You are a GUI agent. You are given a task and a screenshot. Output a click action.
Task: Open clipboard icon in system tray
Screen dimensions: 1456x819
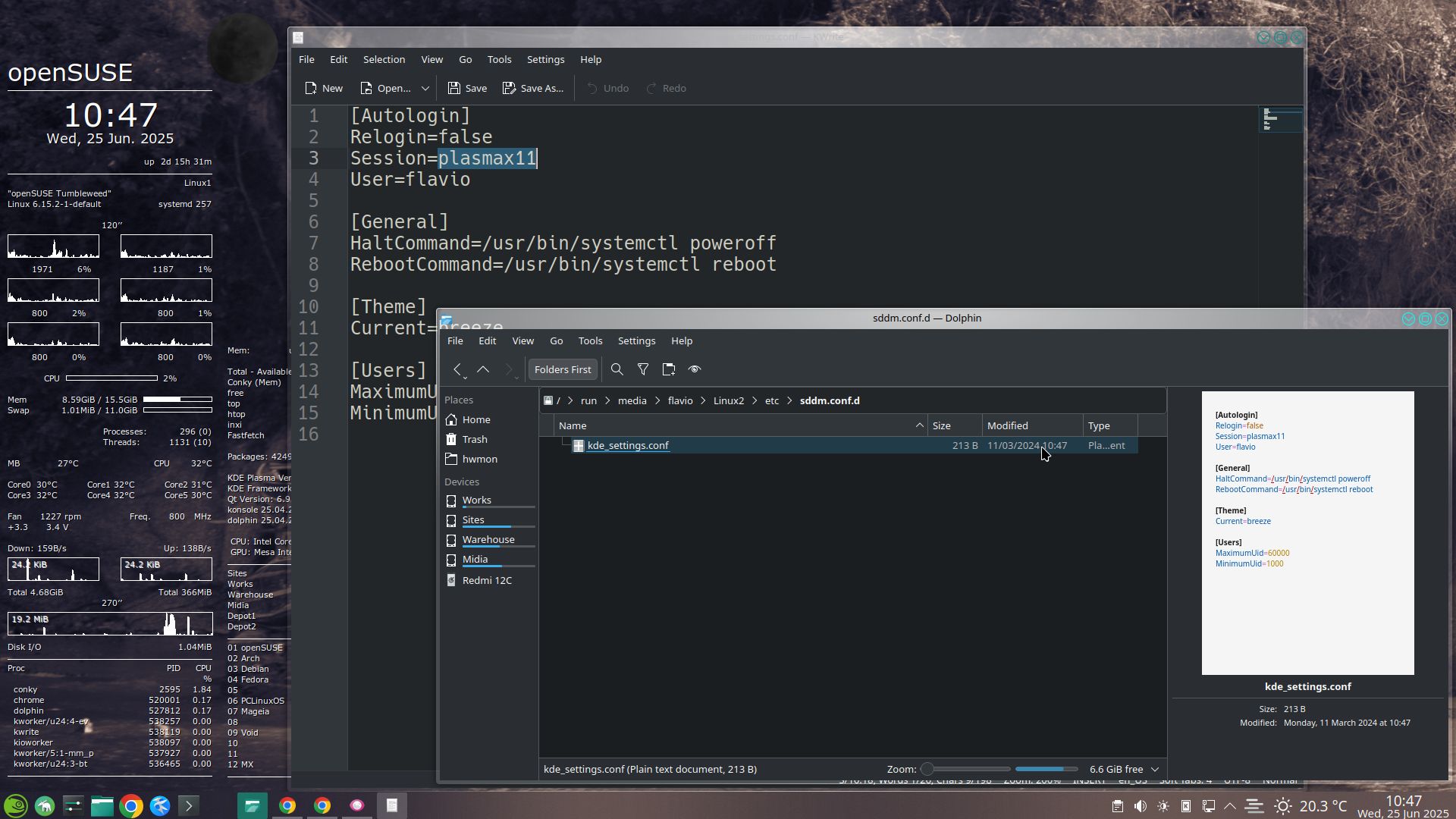click(1118, 806)
